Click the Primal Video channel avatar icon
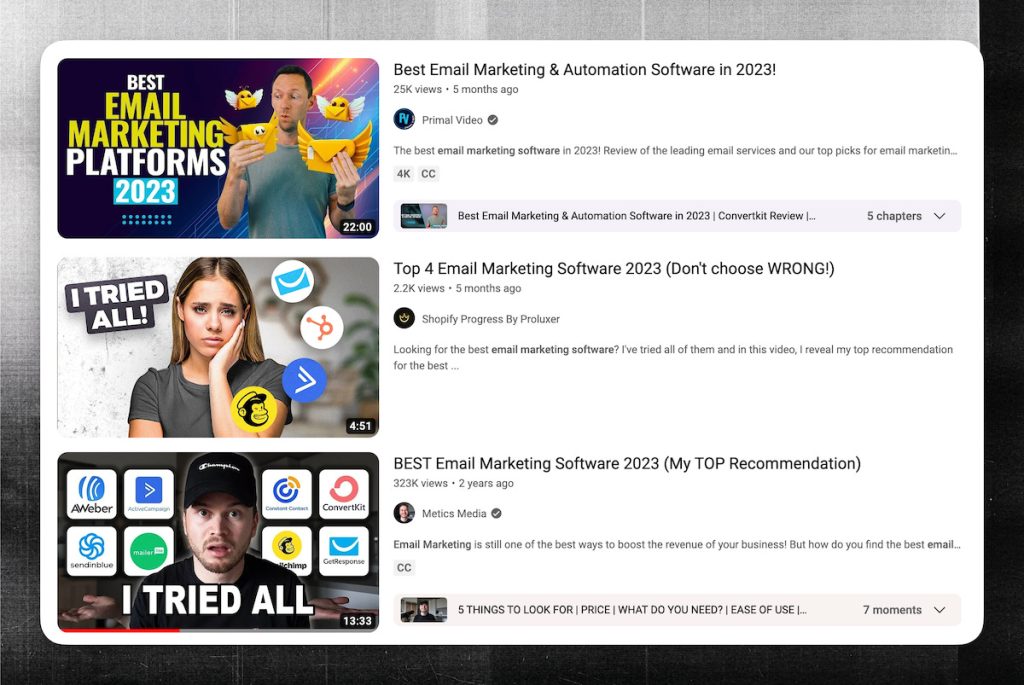The width and height of the screenshot is (1024, 685). [404, 120]
